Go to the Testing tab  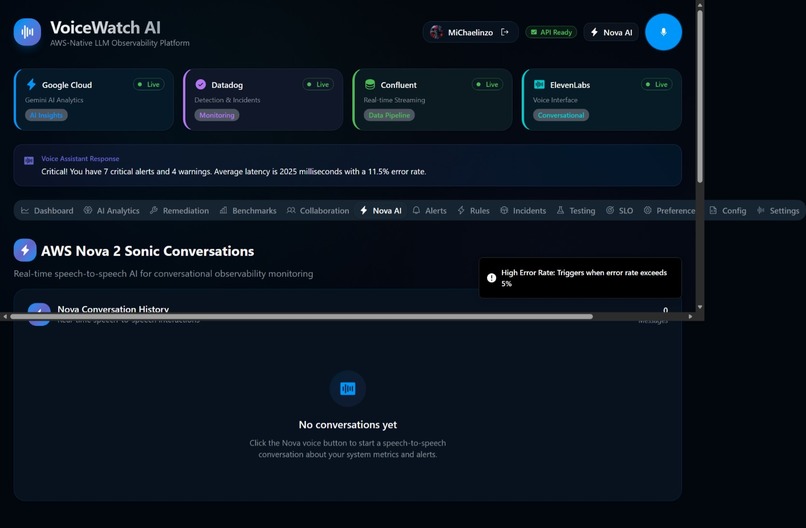tap(576, 211)
